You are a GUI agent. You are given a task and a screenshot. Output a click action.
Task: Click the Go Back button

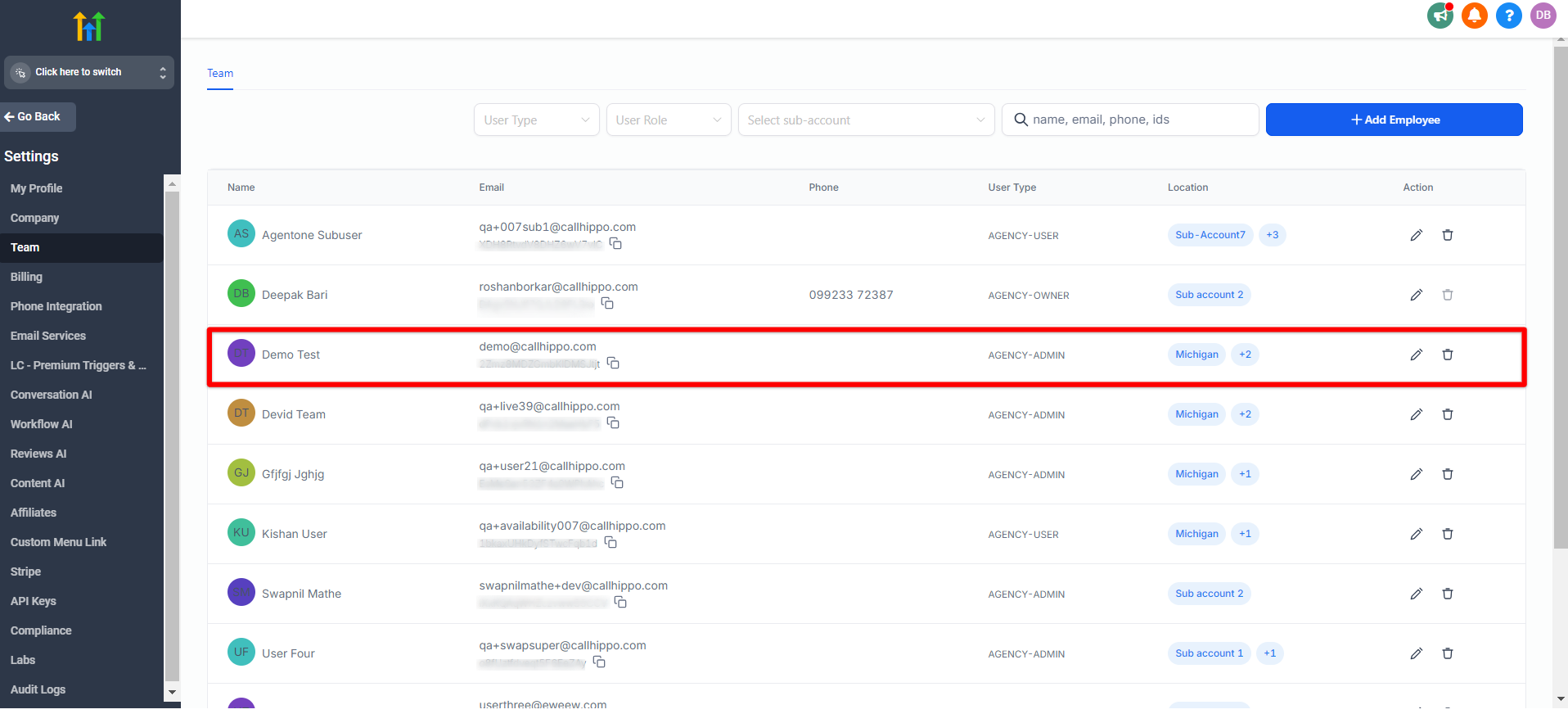click(x=38, y=116)
